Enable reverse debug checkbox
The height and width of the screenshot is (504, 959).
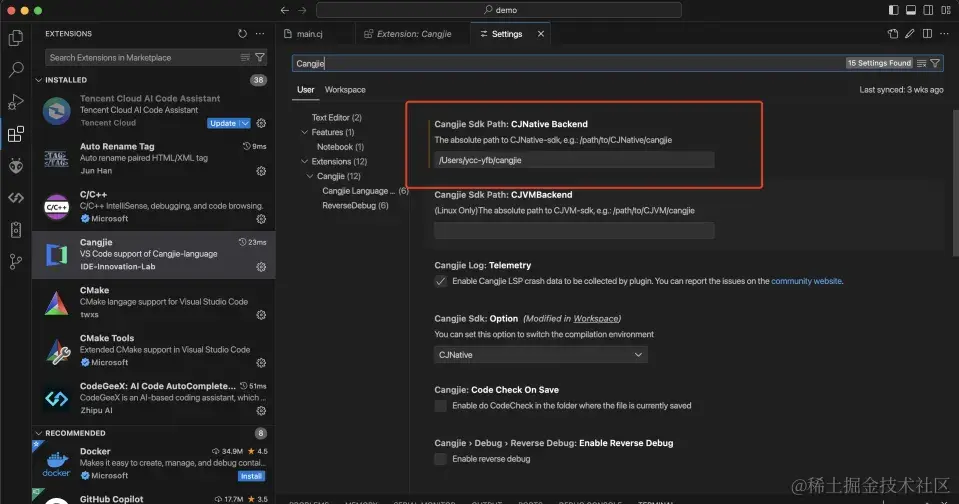point(440,459)
